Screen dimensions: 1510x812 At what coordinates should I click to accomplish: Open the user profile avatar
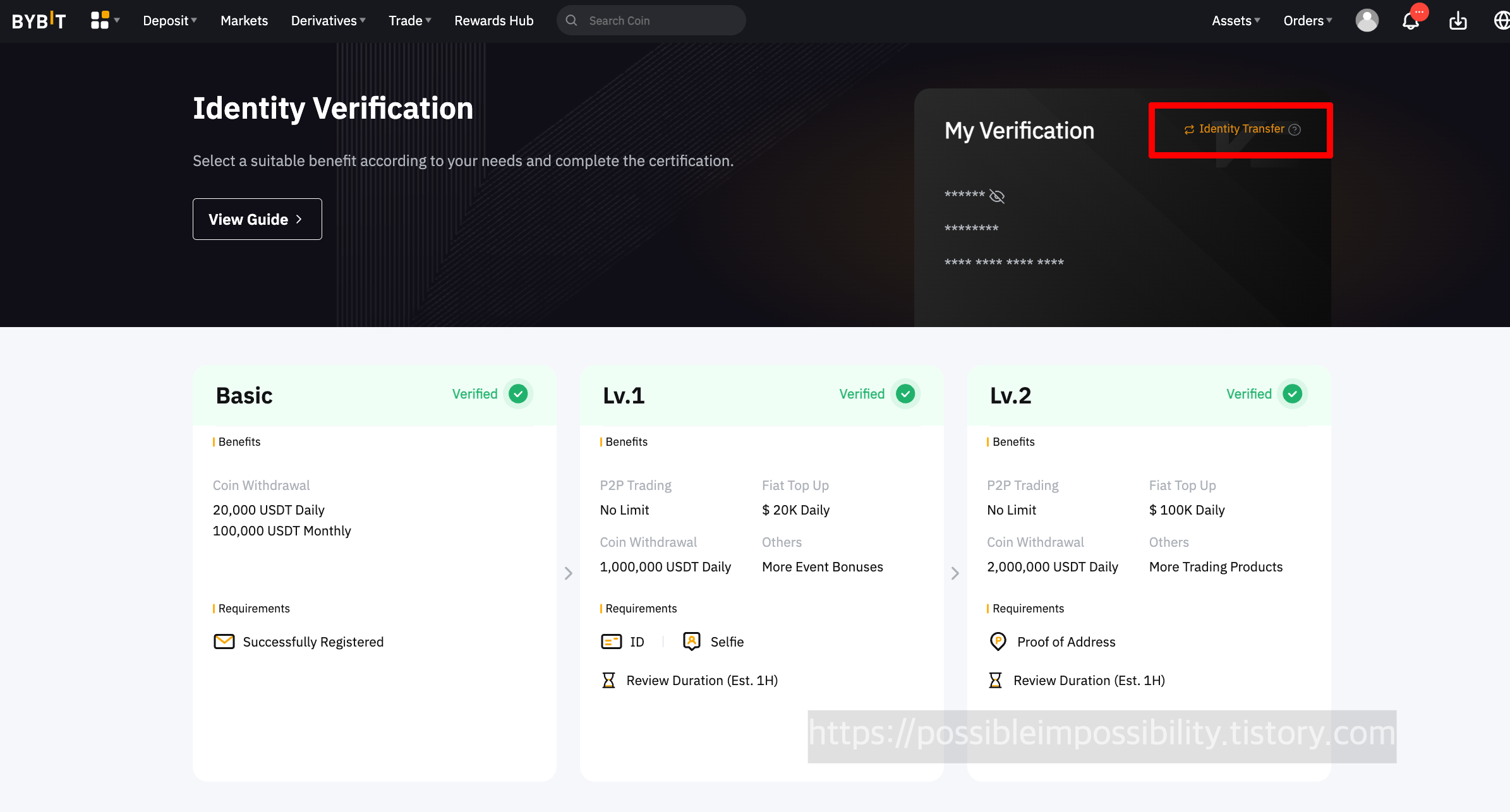[1367, 20]
